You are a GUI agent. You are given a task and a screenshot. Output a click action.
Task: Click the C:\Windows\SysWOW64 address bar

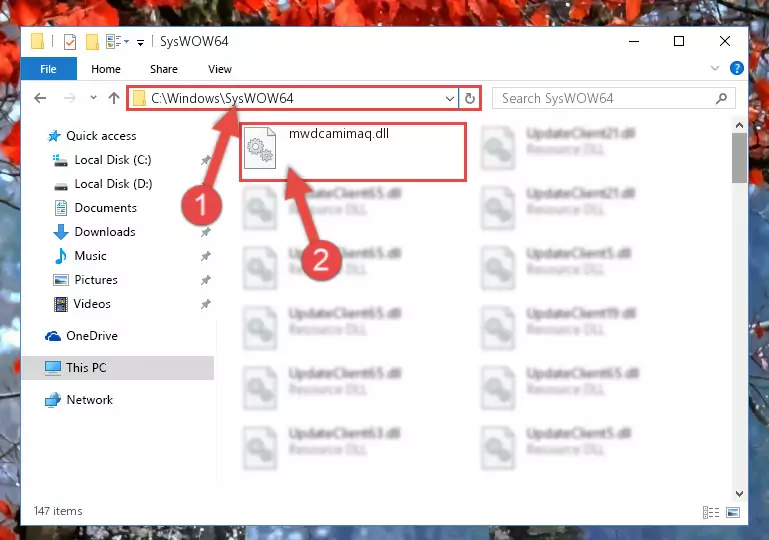click(293, 98)
